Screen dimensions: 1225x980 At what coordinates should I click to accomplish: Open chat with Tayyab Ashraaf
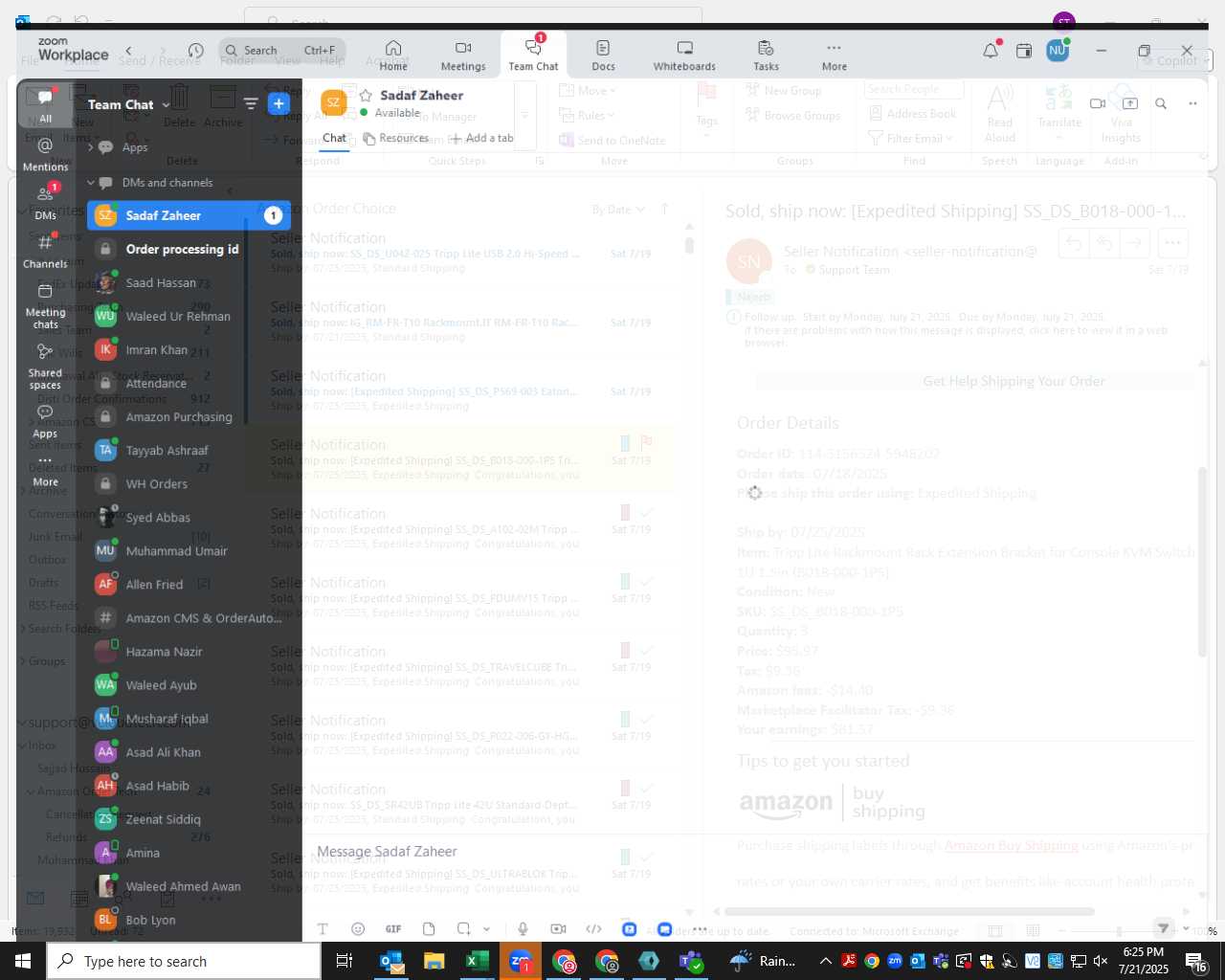[x=189, y=450]
